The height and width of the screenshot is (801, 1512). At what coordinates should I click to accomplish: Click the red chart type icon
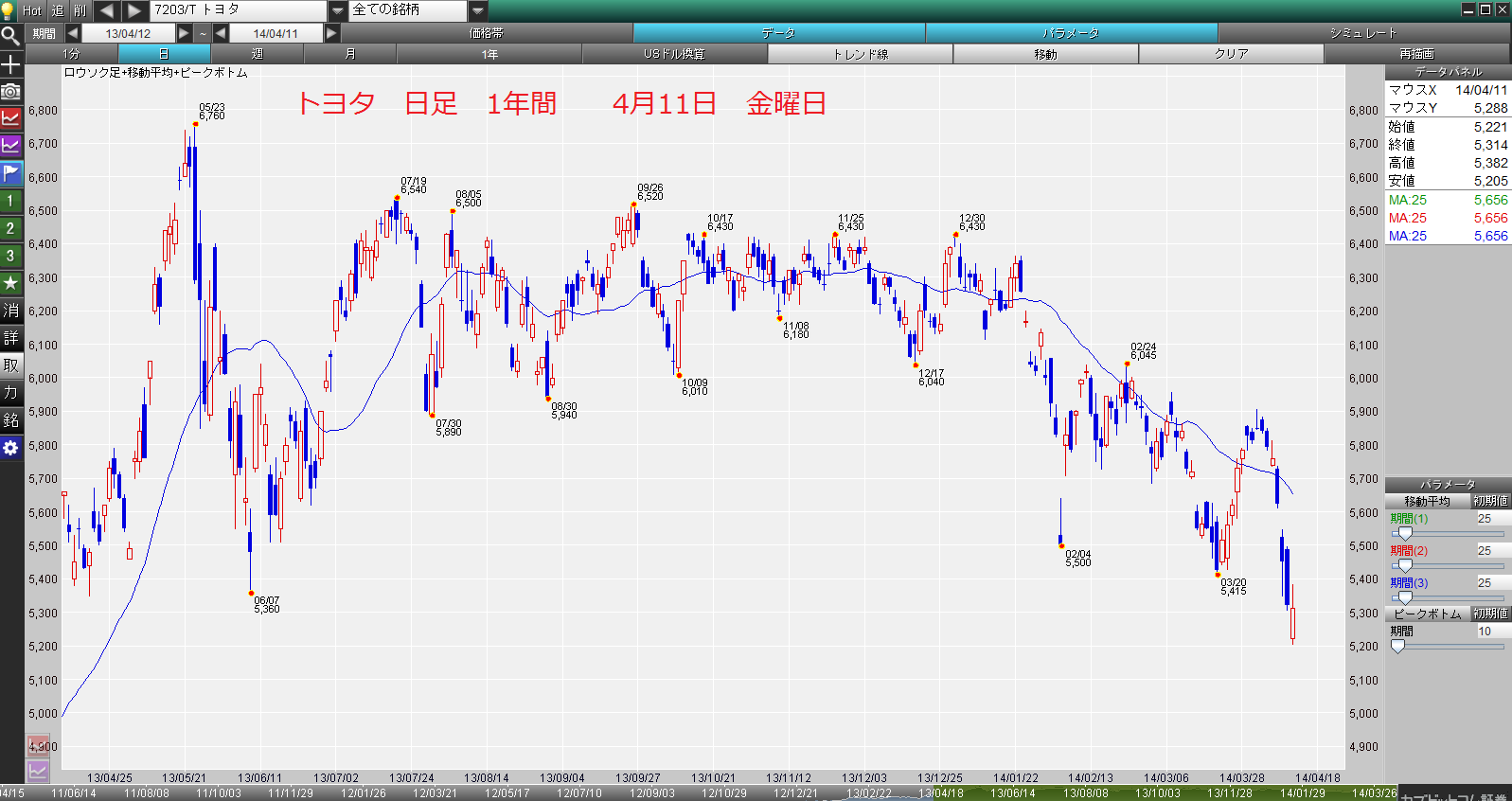point(10,118)
